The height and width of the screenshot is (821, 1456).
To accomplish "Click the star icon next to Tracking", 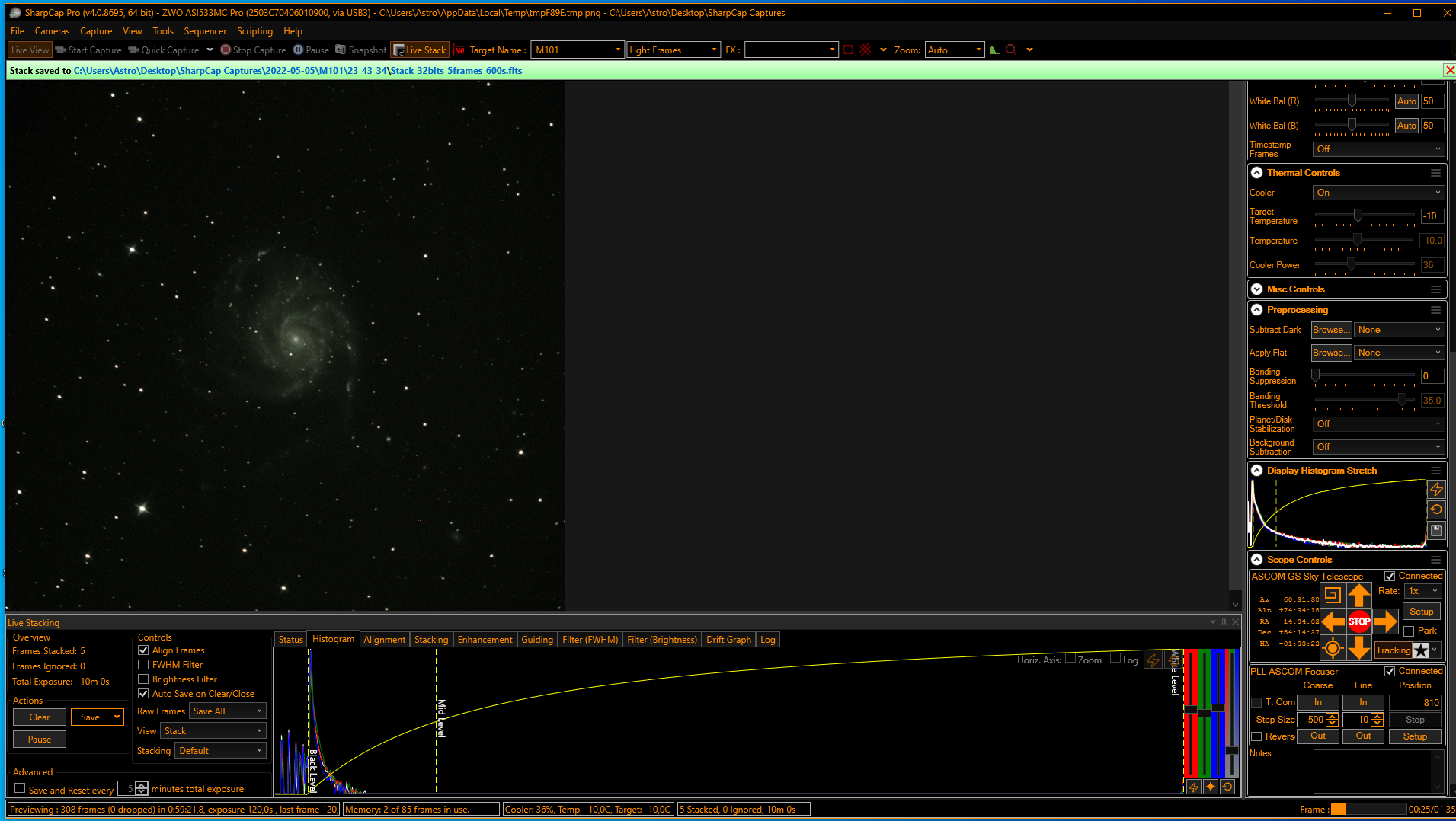I will click(1421, 650).
